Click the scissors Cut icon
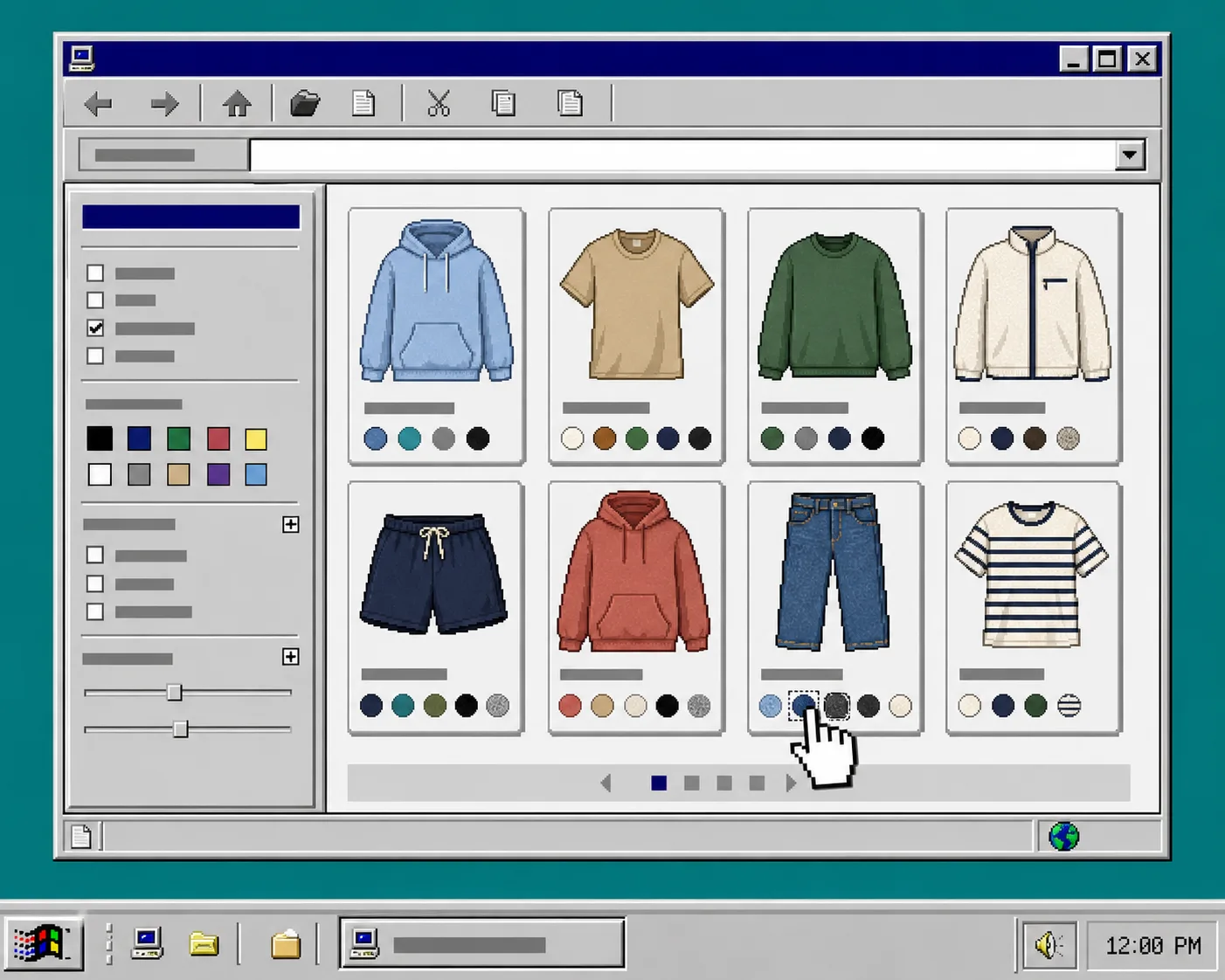The height and width of the screenshot is (980, 1225). tap(439, 104)
